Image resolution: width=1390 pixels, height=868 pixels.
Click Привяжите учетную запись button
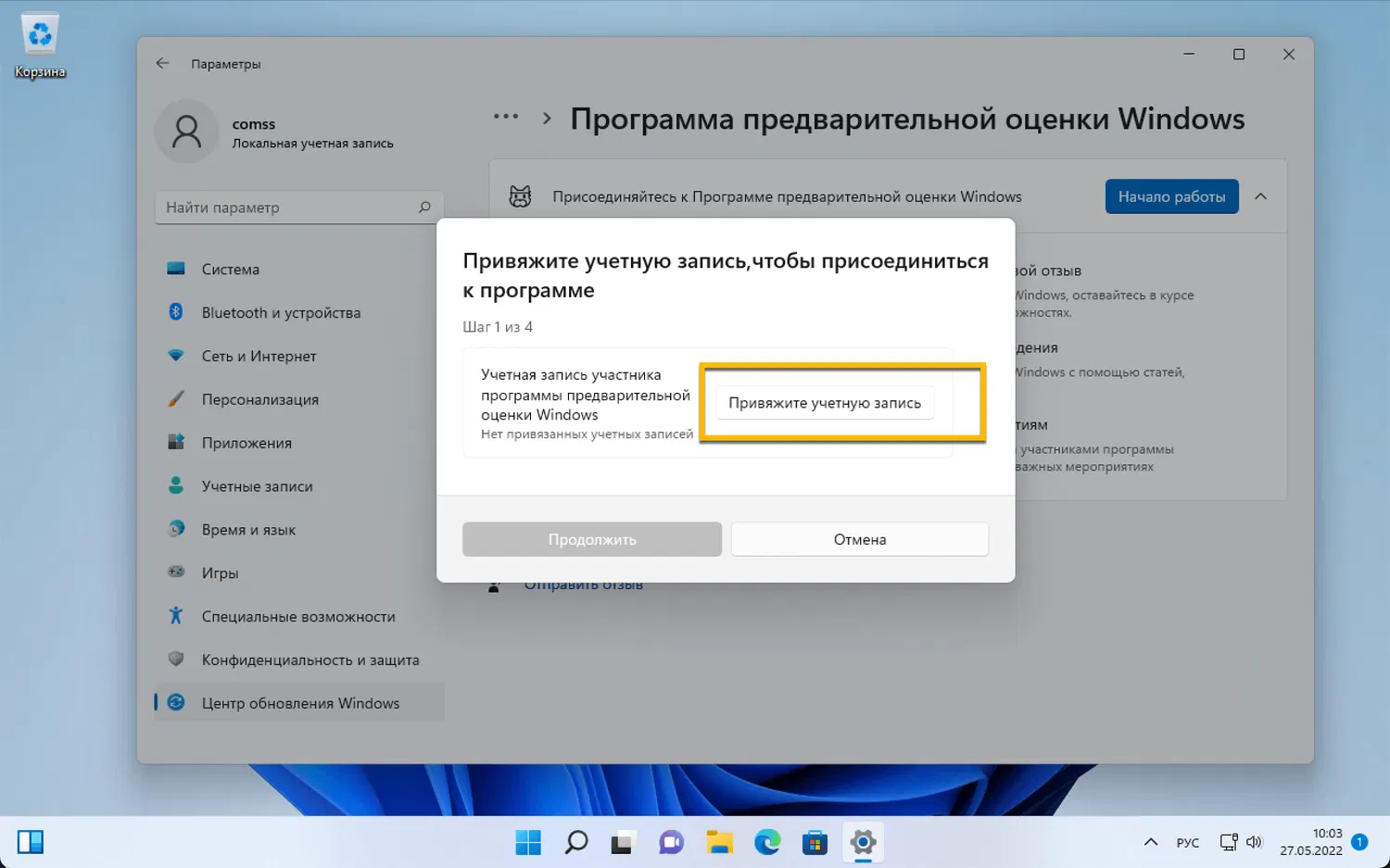coord(825,403)
